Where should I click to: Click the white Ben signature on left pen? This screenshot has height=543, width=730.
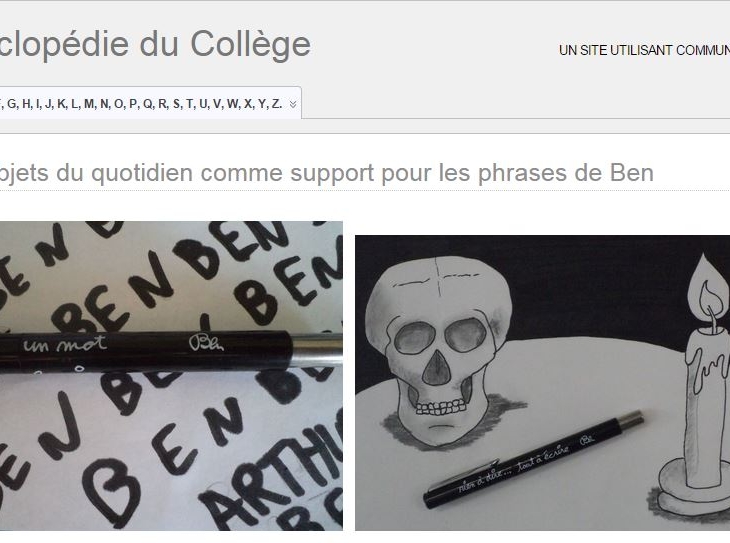(x=206, y=343)
